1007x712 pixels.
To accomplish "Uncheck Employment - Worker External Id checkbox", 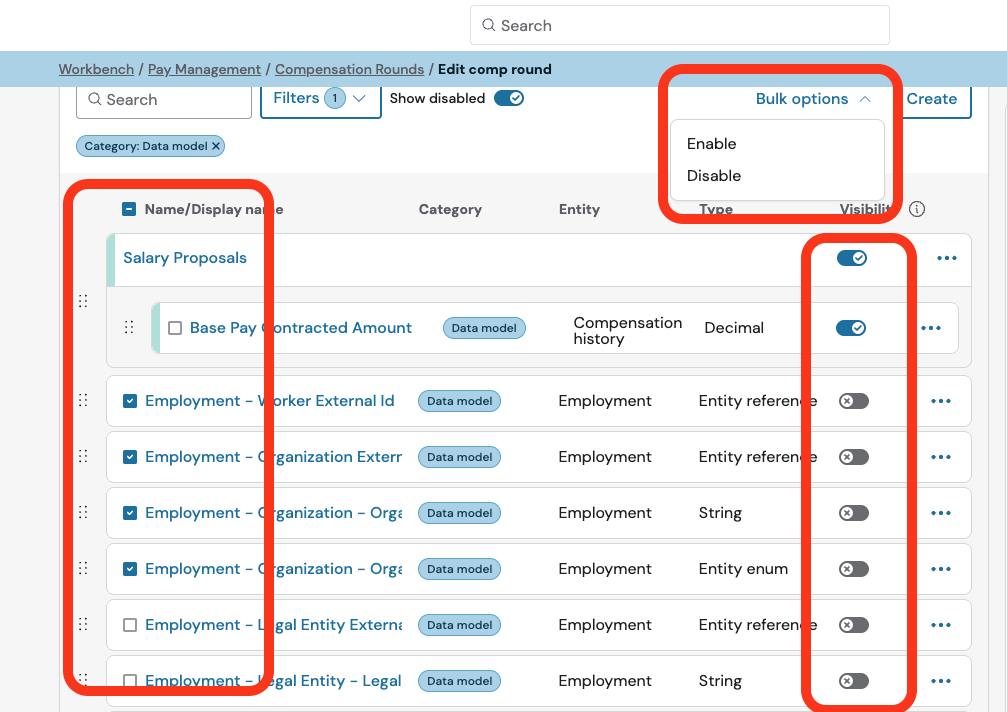I will (x=129, y=401).
